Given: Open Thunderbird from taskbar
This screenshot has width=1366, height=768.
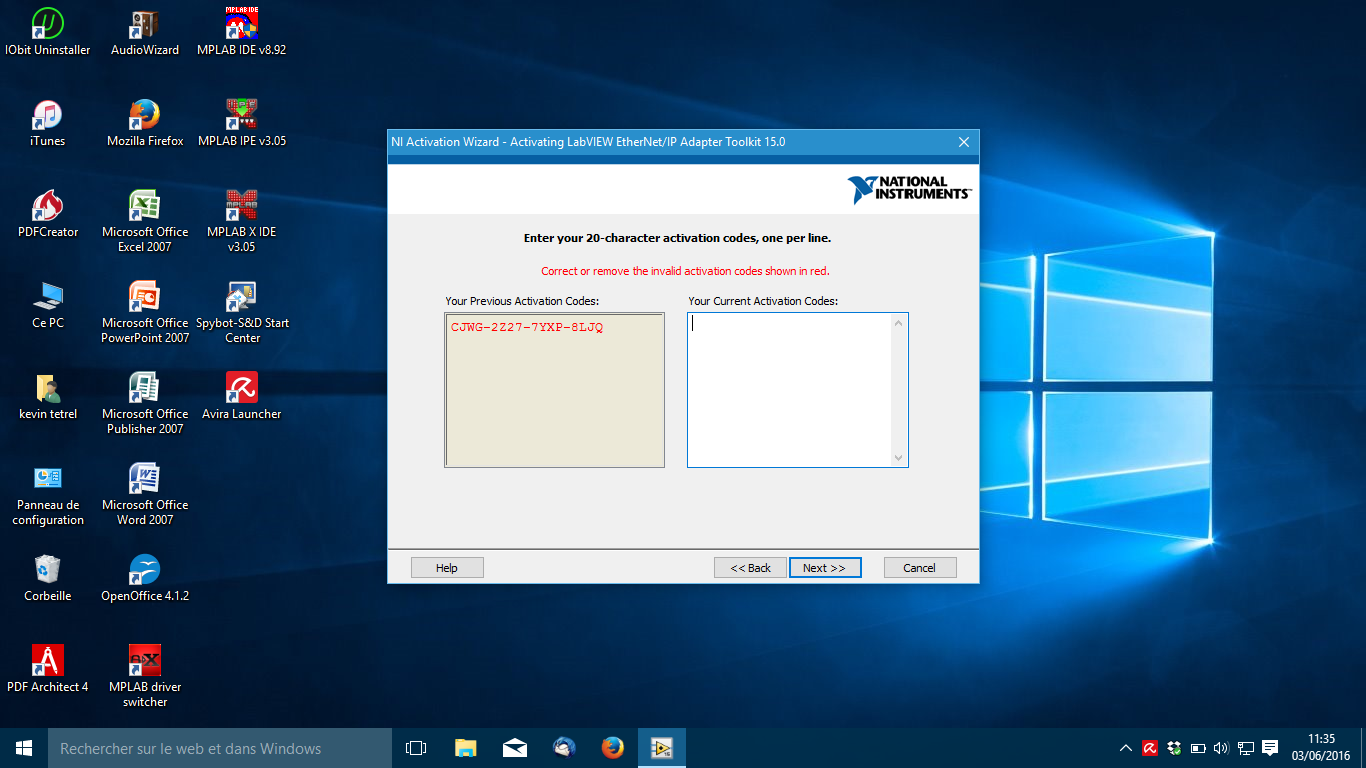Looking at the screenshot, I should (x=563, y=748).
